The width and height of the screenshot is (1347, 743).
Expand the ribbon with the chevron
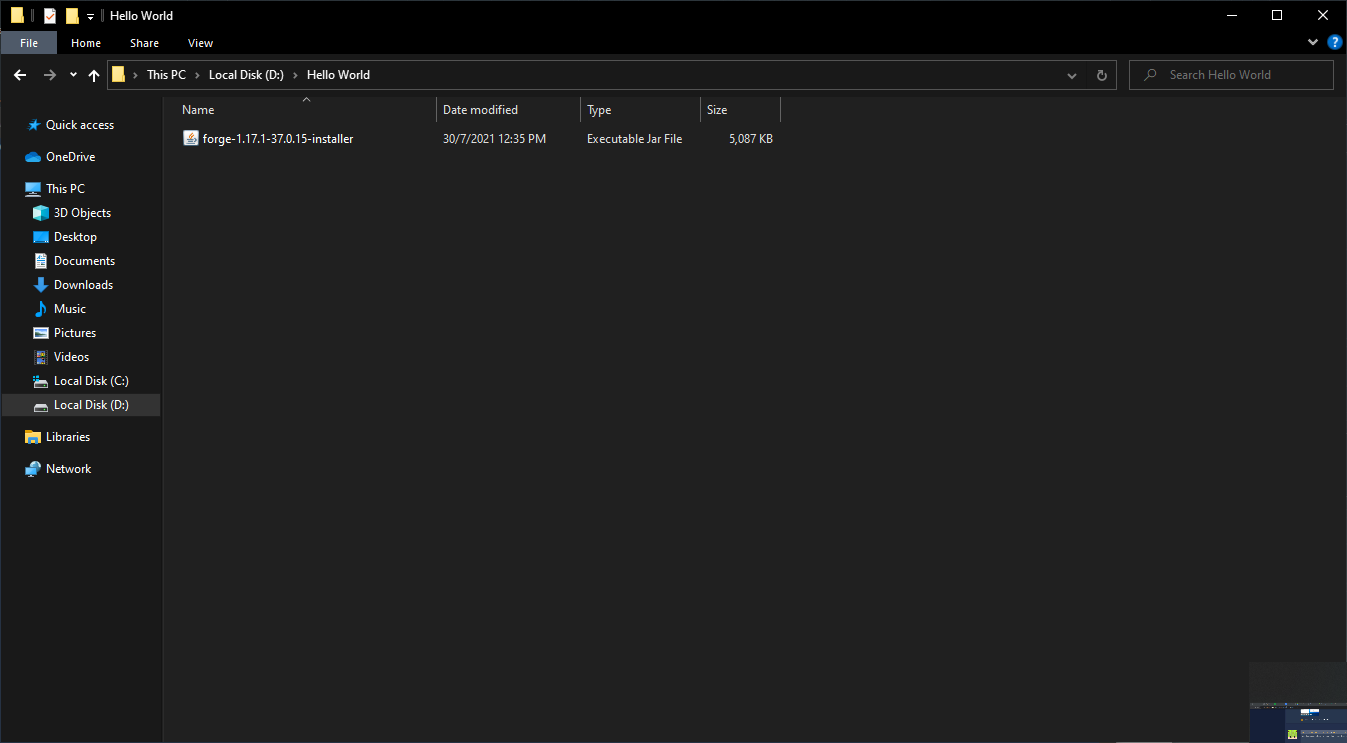(x=1313, y=43)
